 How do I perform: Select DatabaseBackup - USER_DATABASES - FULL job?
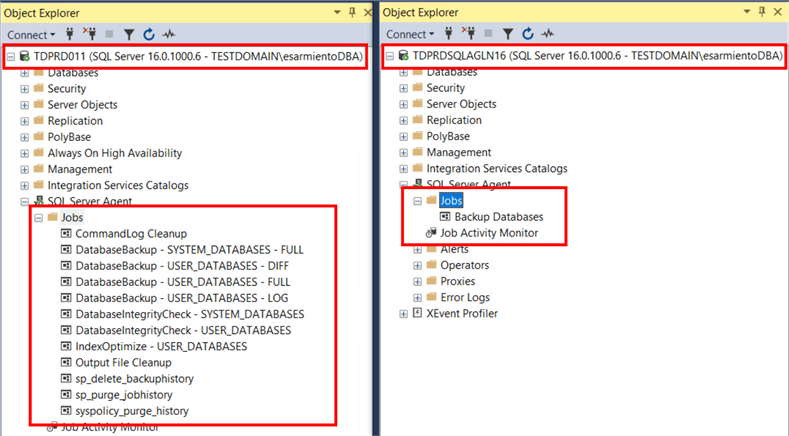[x=183, y=282]
